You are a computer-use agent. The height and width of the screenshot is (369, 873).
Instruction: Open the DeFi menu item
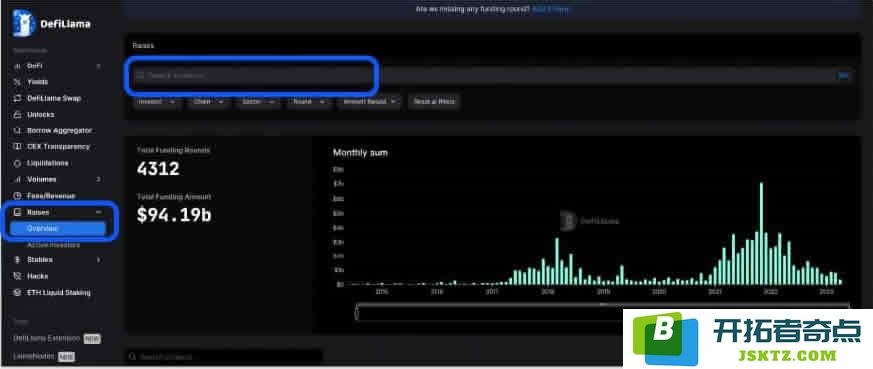click(x=35, y=66)
